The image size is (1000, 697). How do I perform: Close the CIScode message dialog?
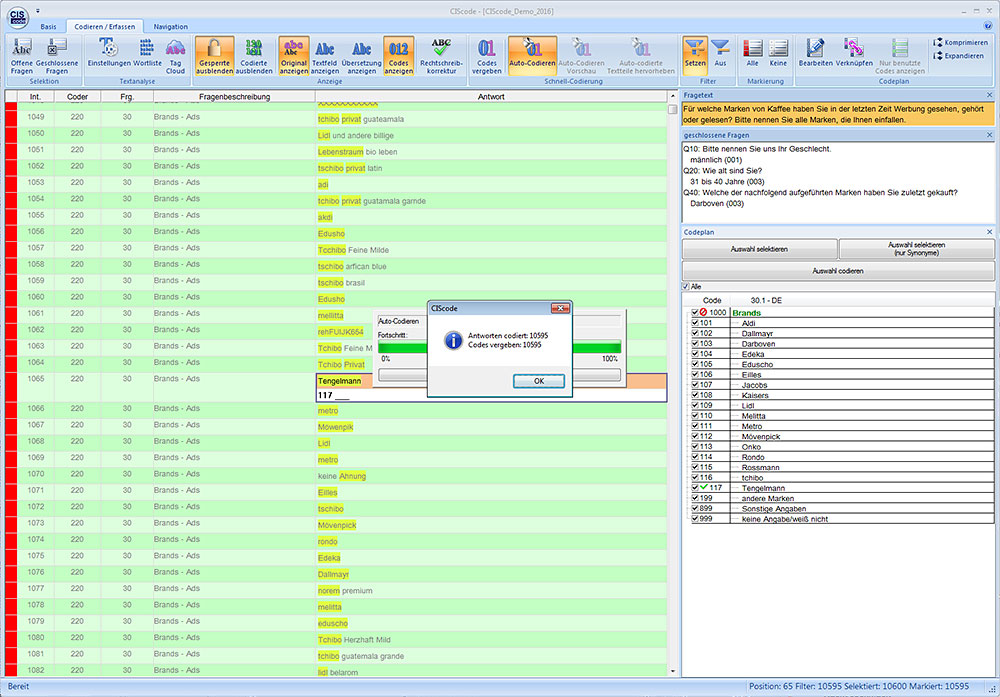pyautogui.click(x=560, y=308)
